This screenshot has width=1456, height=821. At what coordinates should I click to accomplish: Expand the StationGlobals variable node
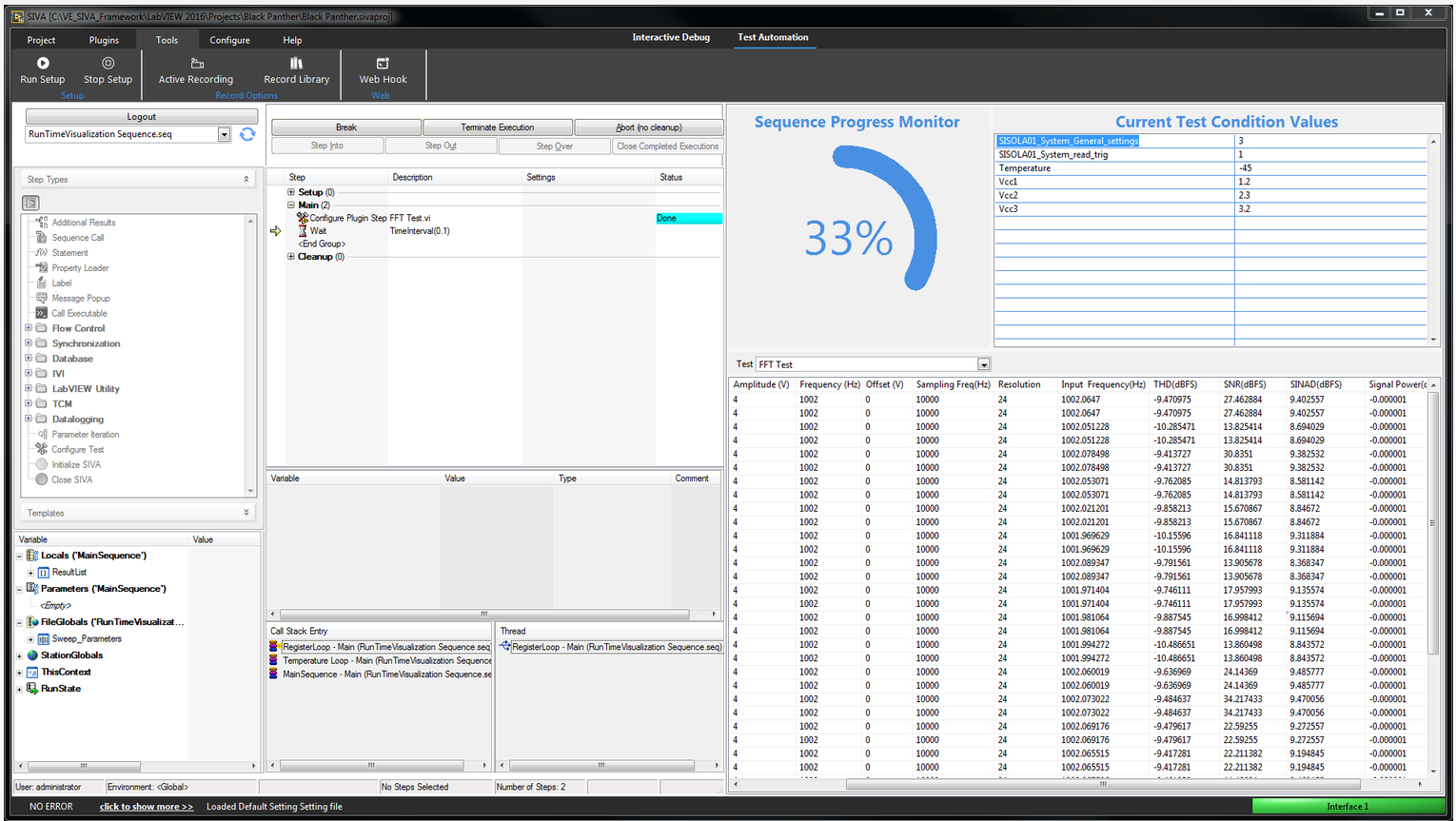click(19, 655)
